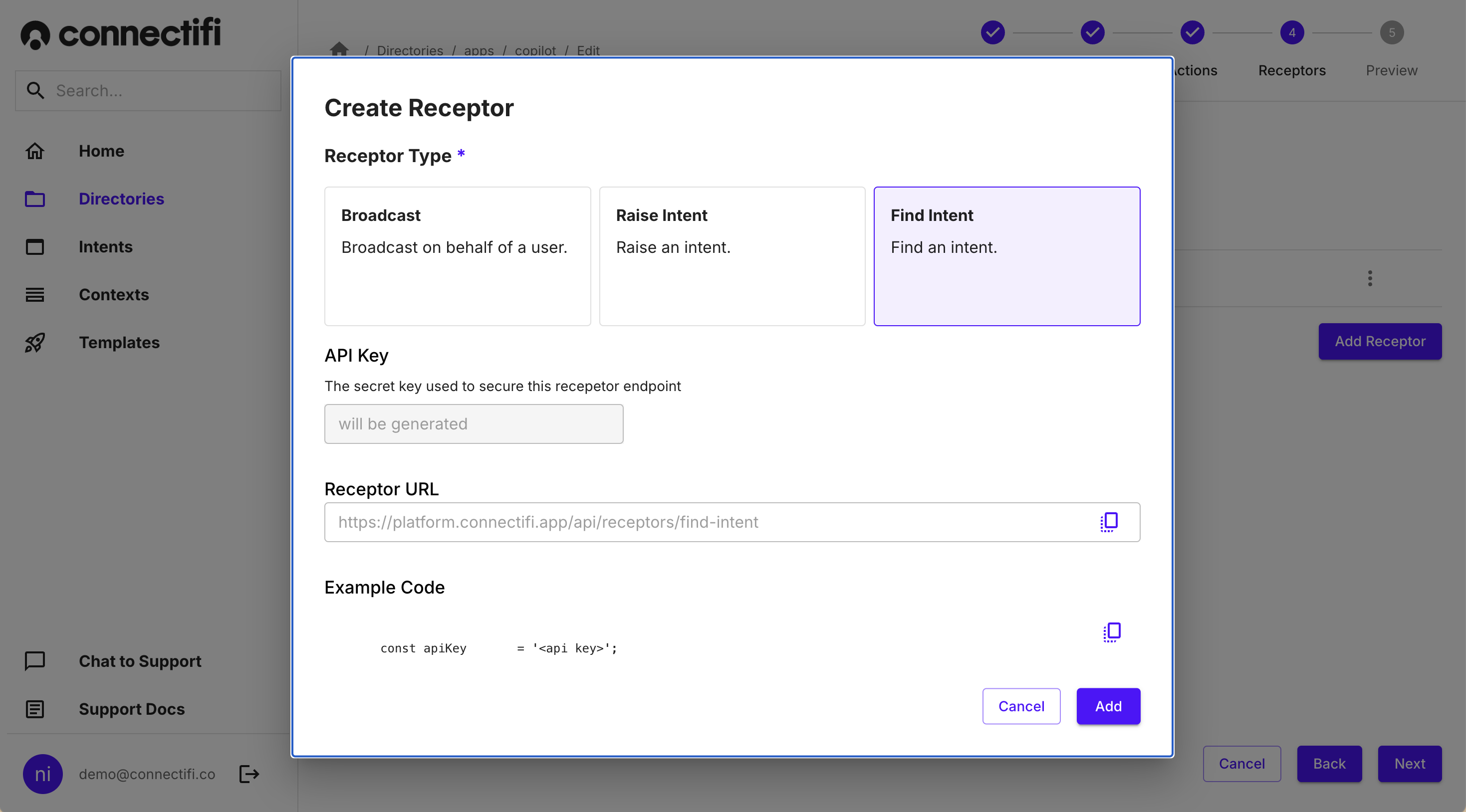
Task: Open the three-dot receptor options menu
Action: [x=1370, y=278]
